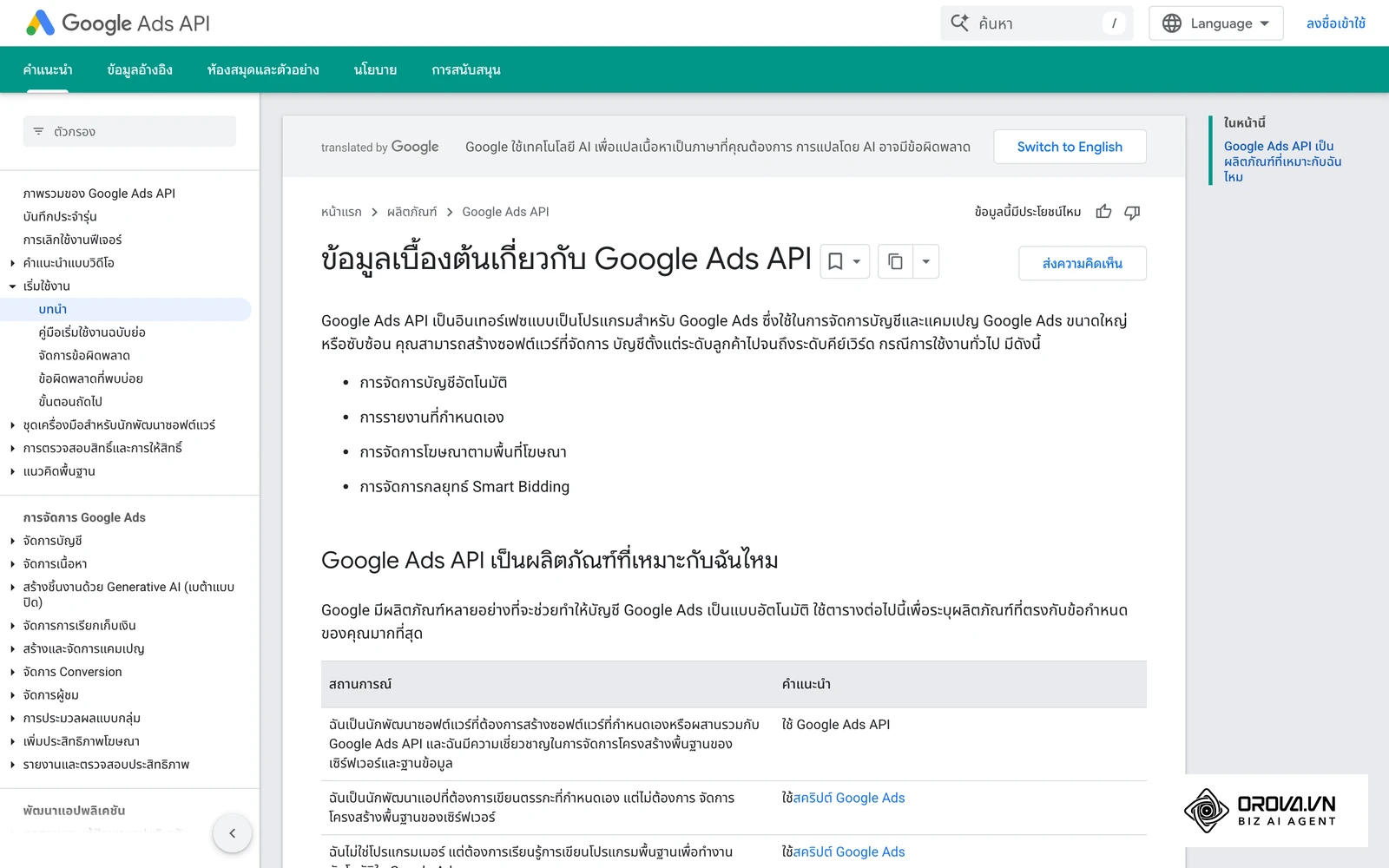Click the ลงชื่อเข้าใช้ sign-in link
This screenshot has width=1389, height=868.
coord(1336,23)
